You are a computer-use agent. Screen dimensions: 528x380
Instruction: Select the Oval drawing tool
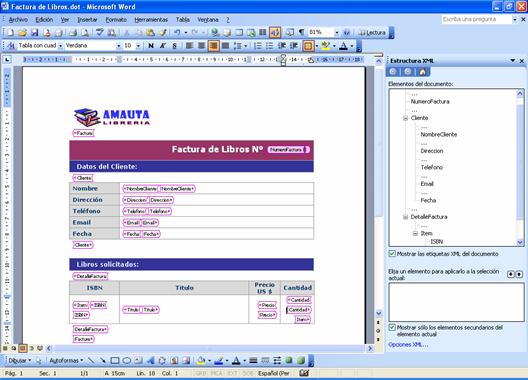point(127,360)
